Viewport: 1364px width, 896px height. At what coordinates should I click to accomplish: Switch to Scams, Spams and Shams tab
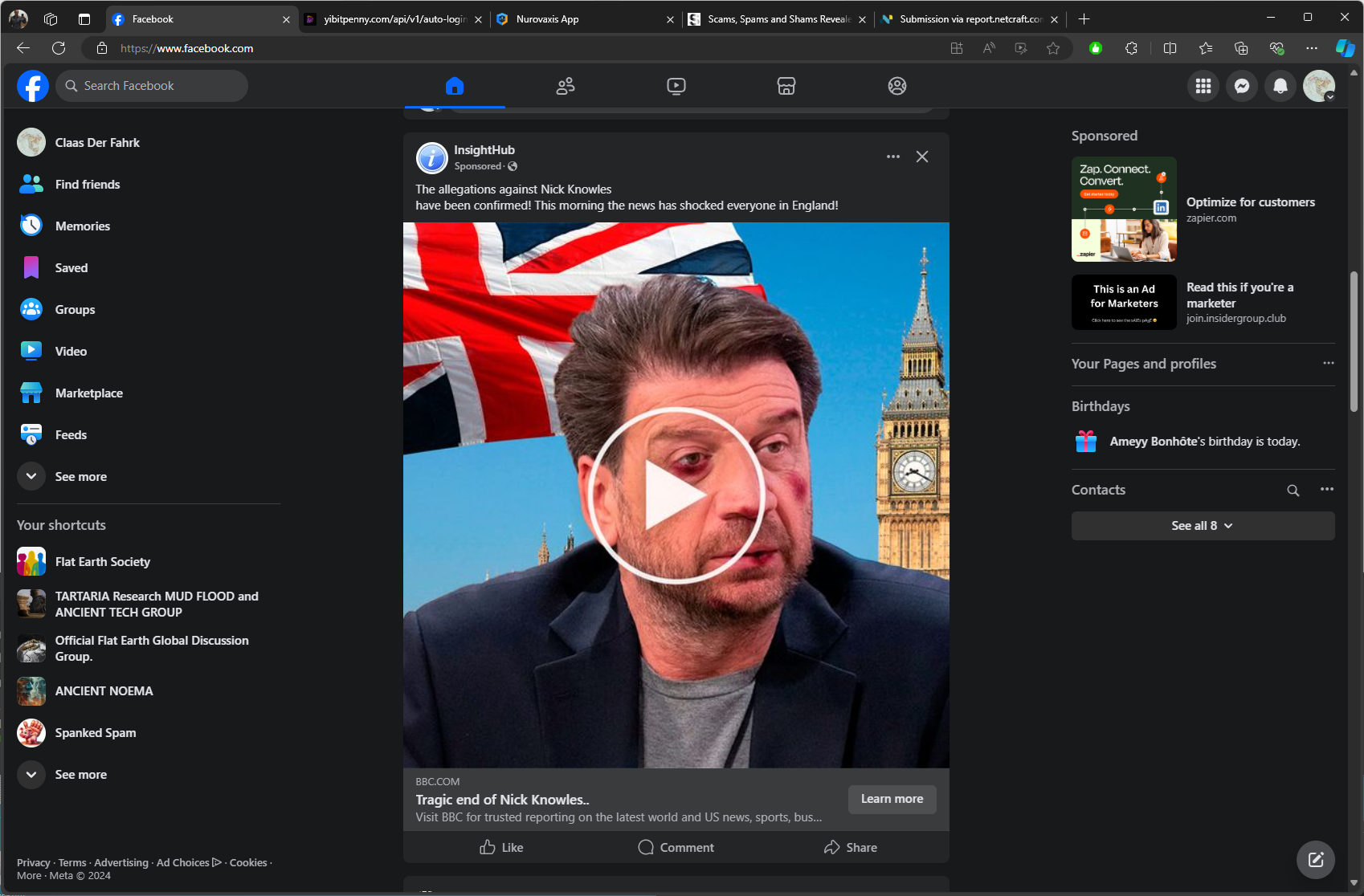click(777, 19)
